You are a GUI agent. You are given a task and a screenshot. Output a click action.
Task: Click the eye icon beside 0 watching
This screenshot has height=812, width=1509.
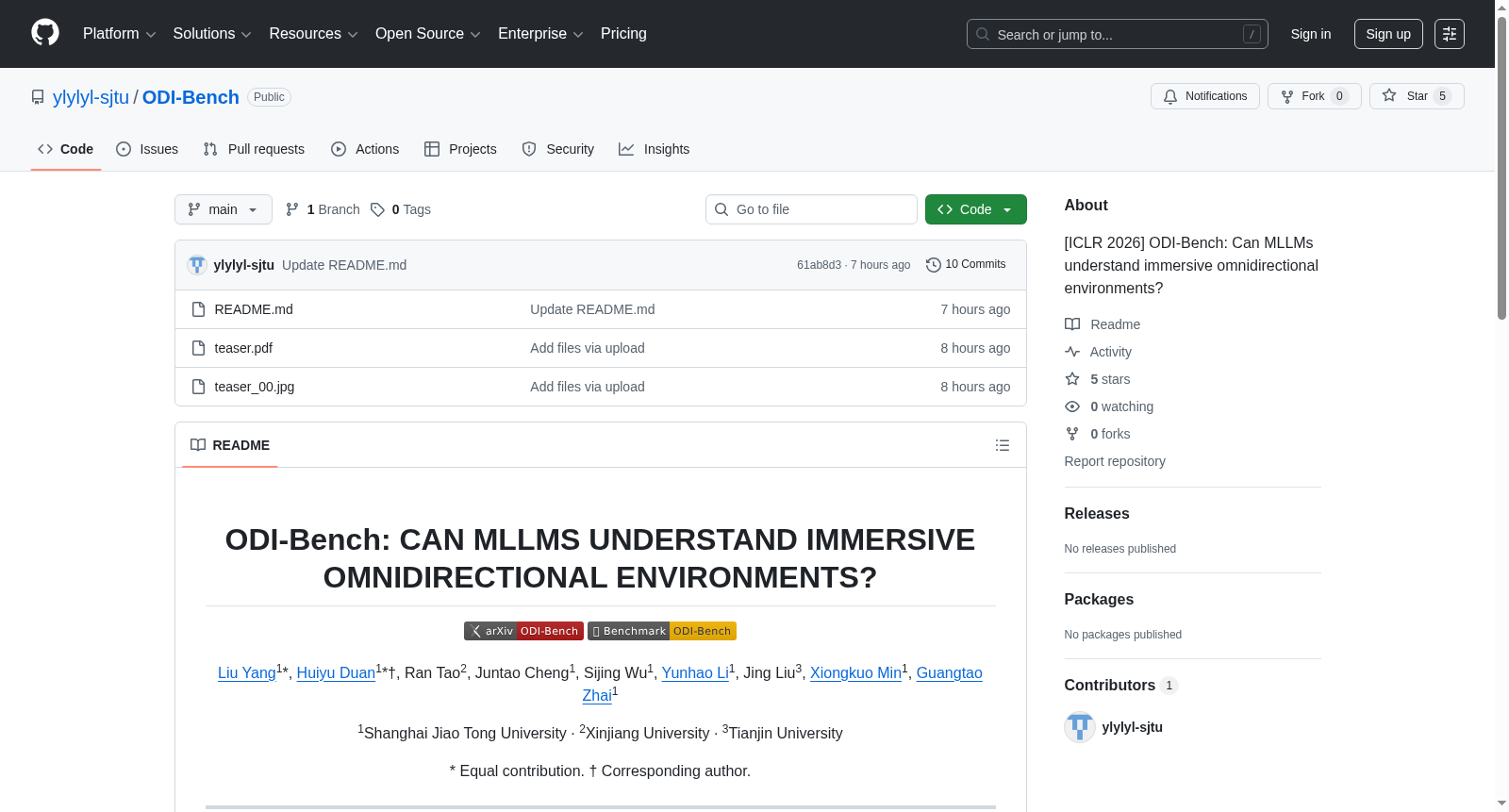(1072, 406)
